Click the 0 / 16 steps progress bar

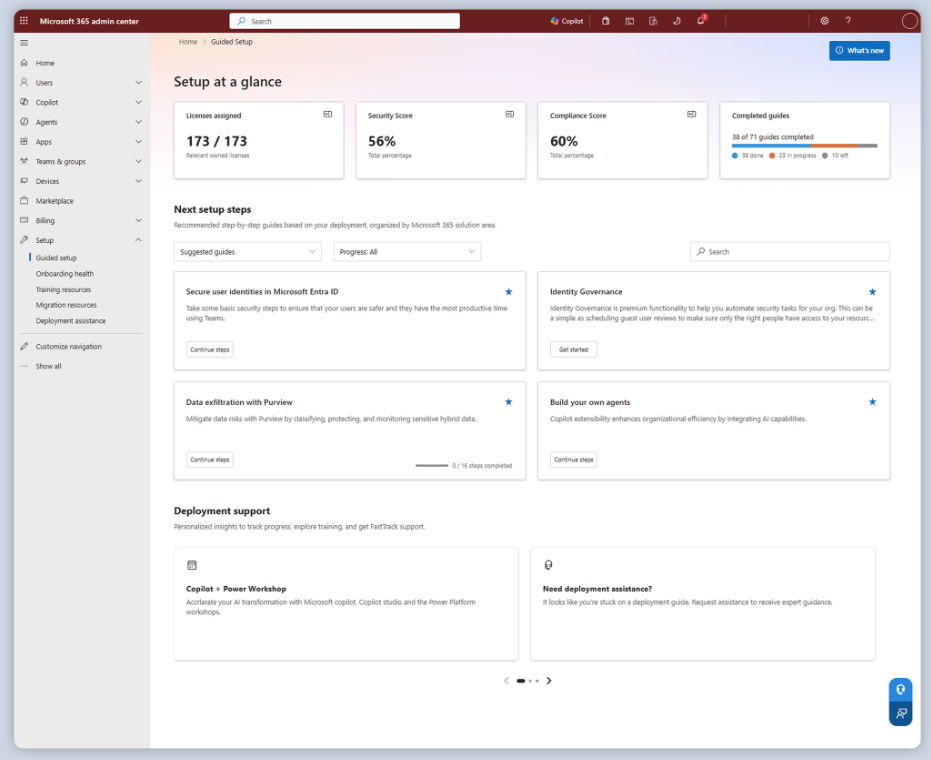(432, 466)
